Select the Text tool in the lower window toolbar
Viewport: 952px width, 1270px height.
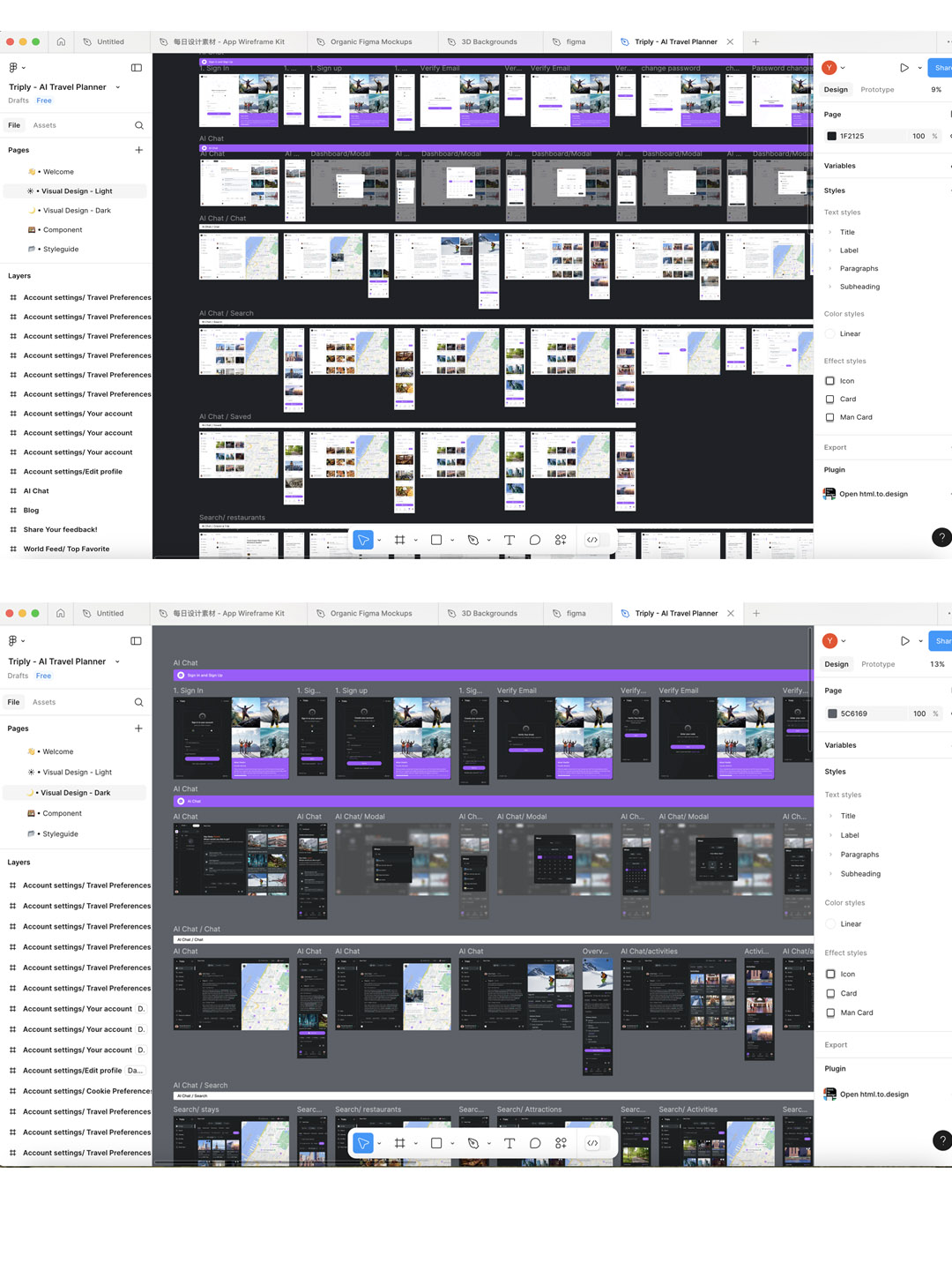[509, 1143]
